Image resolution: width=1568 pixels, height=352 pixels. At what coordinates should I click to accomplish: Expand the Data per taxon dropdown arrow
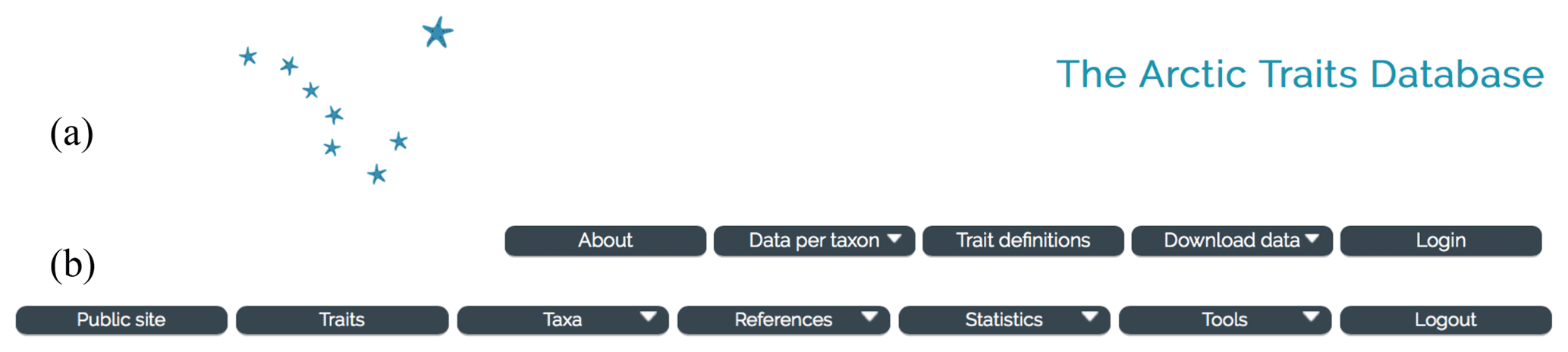click(895, 239)
